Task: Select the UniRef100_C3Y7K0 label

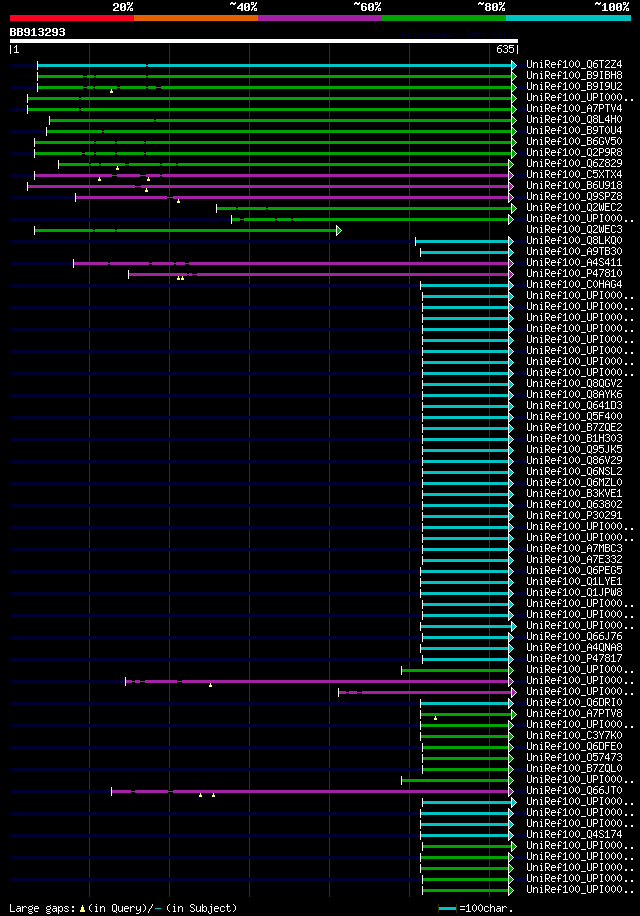Action: point(574,735)
